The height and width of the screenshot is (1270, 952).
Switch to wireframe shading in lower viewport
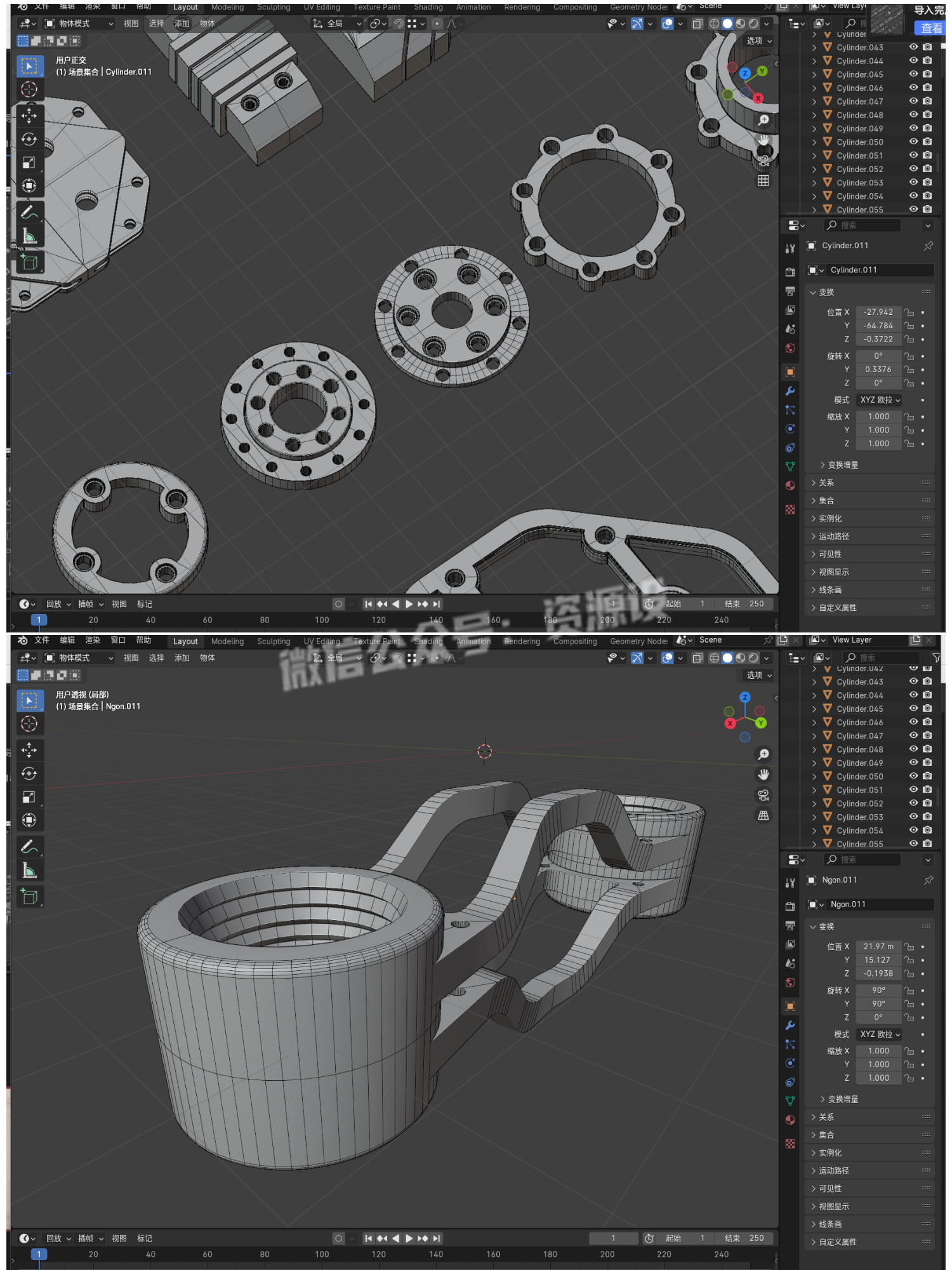point(714,658)
